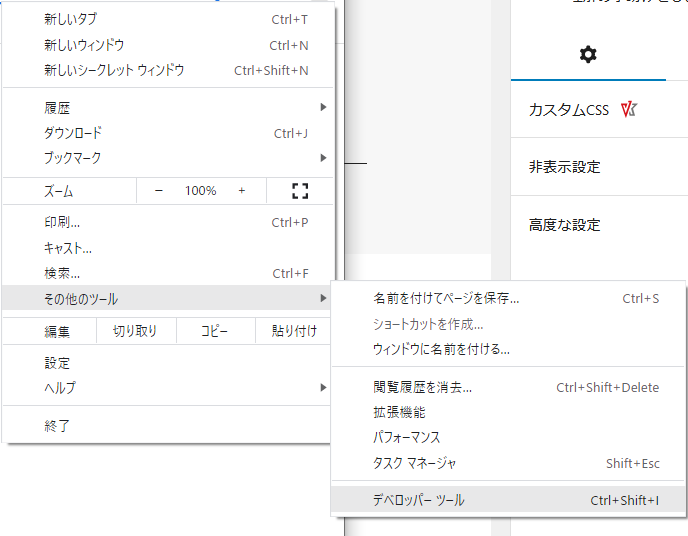The width and height of the screenshot is (688, 536).
Task: Click the fullscreen icon in Zoom row
Action: coord(300,191)
